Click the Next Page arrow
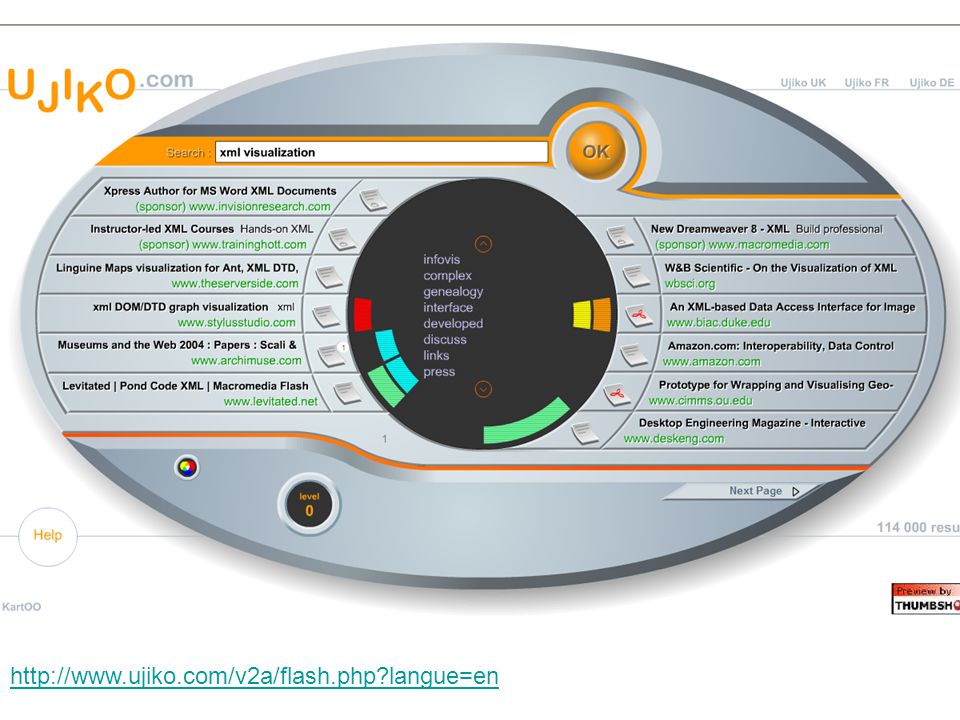The width and height of the screenshot is (960, 720). point(795,491)
